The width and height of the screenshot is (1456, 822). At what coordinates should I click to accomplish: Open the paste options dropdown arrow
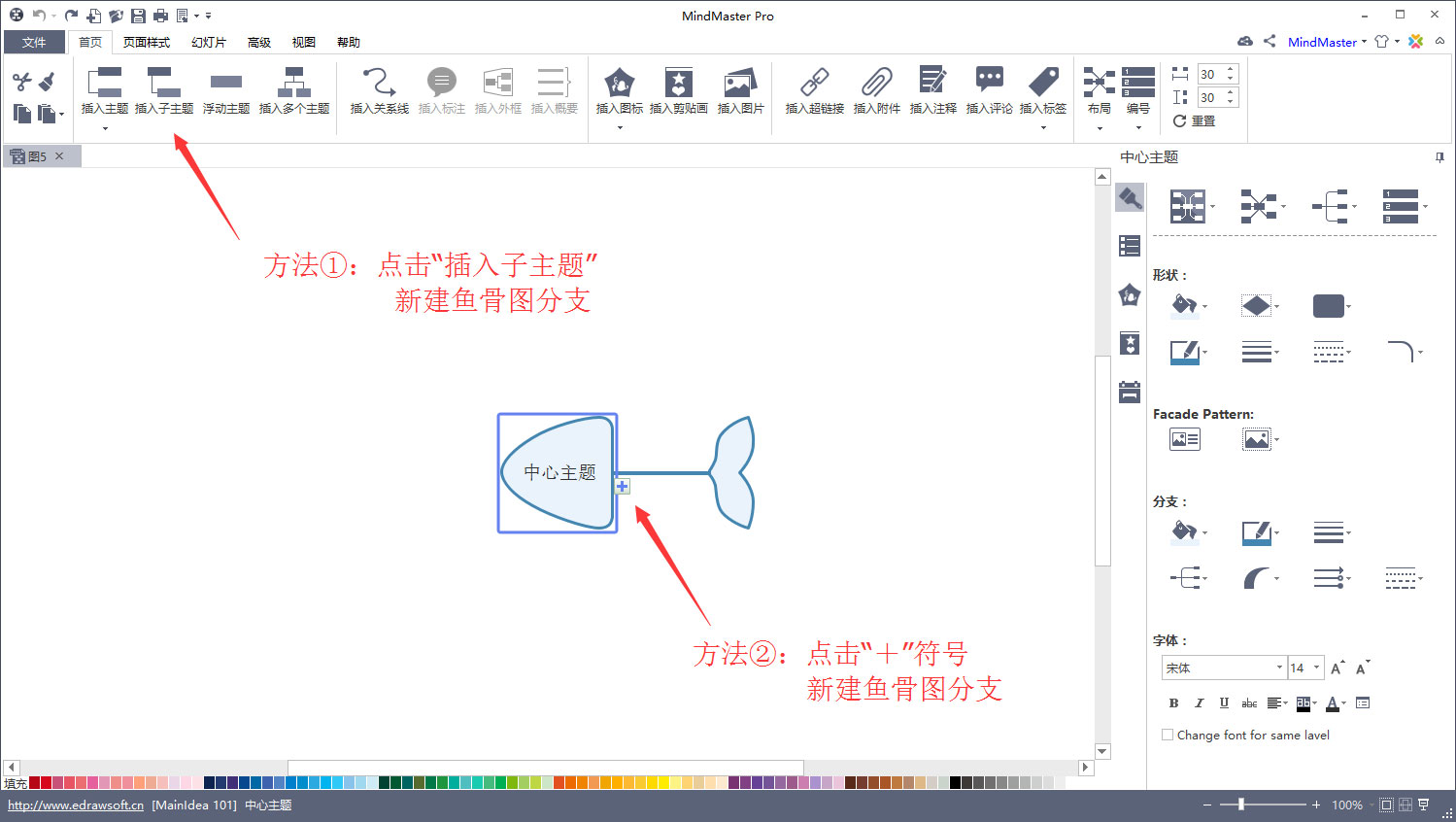point(61,115)
